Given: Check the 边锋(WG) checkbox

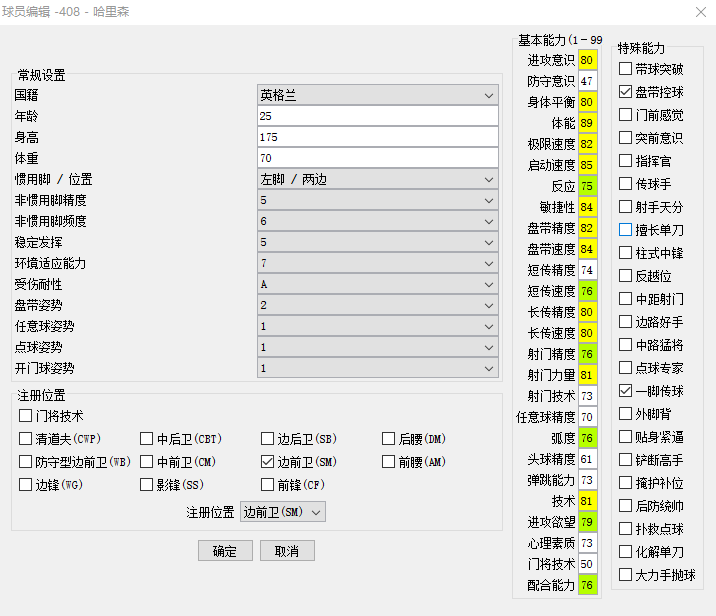Looking at the screenshot, I should (26, 484).
